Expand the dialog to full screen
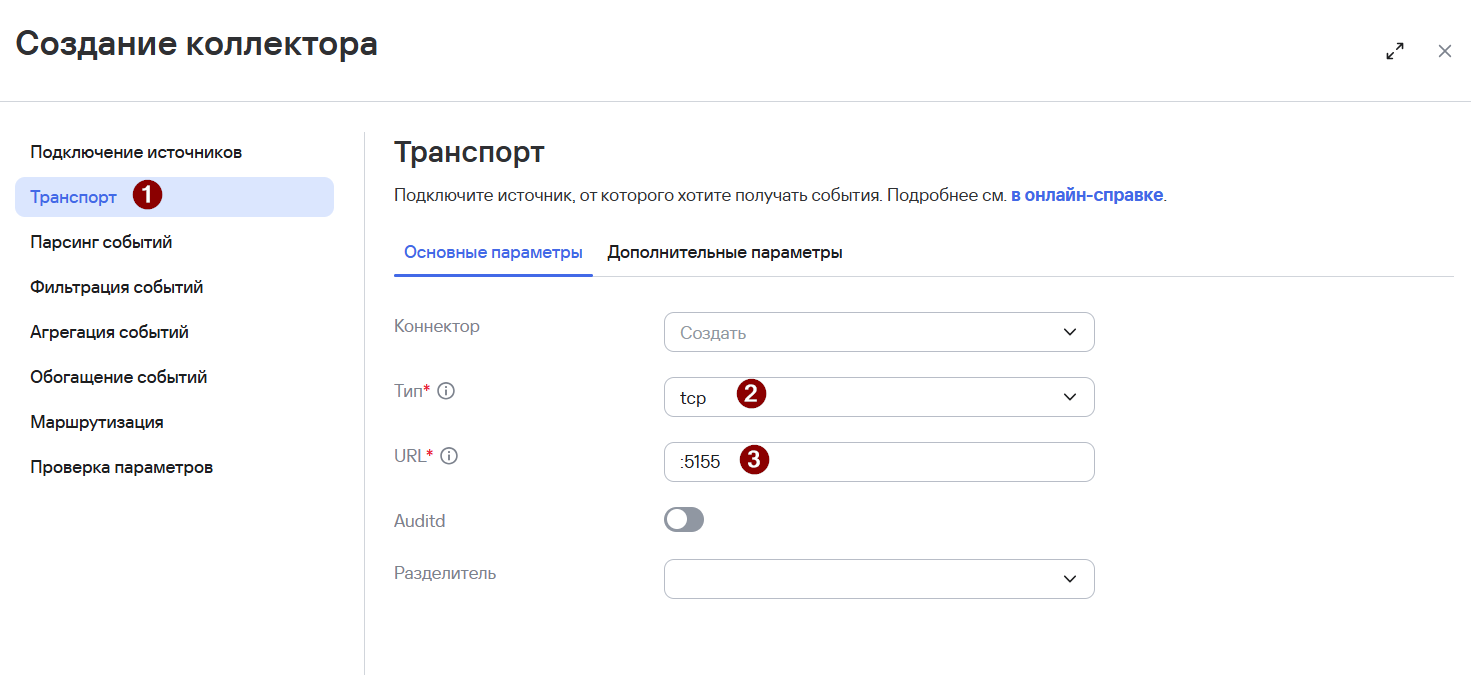The image size is (1471, 675). (1394, 51)
